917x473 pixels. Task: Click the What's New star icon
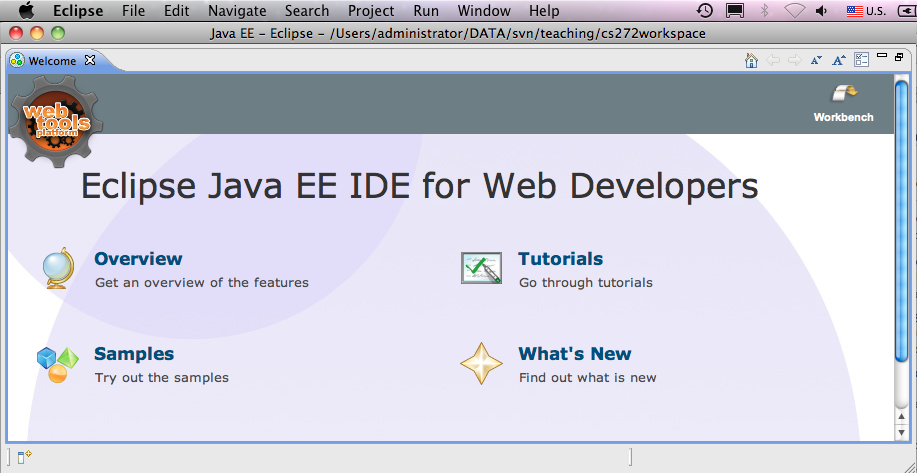(481, 364)
